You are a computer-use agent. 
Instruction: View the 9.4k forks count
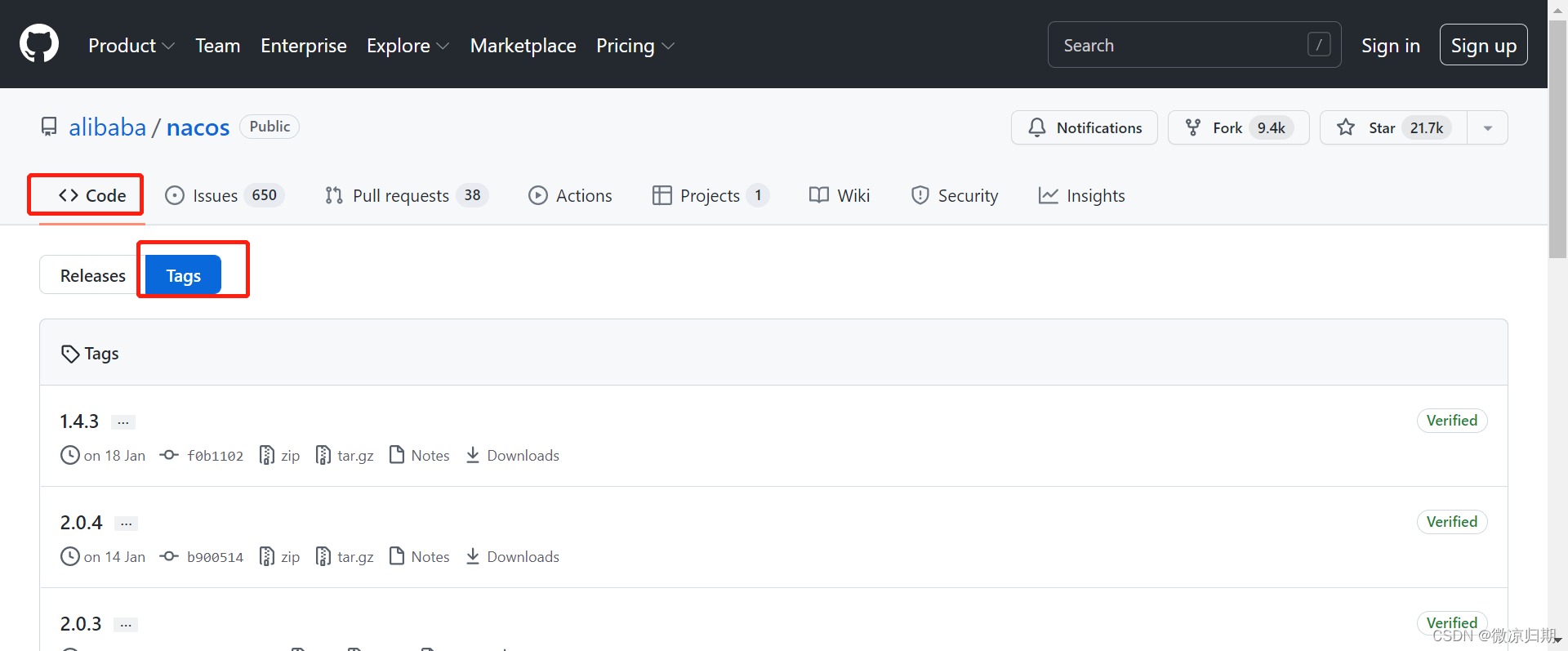1271,128
